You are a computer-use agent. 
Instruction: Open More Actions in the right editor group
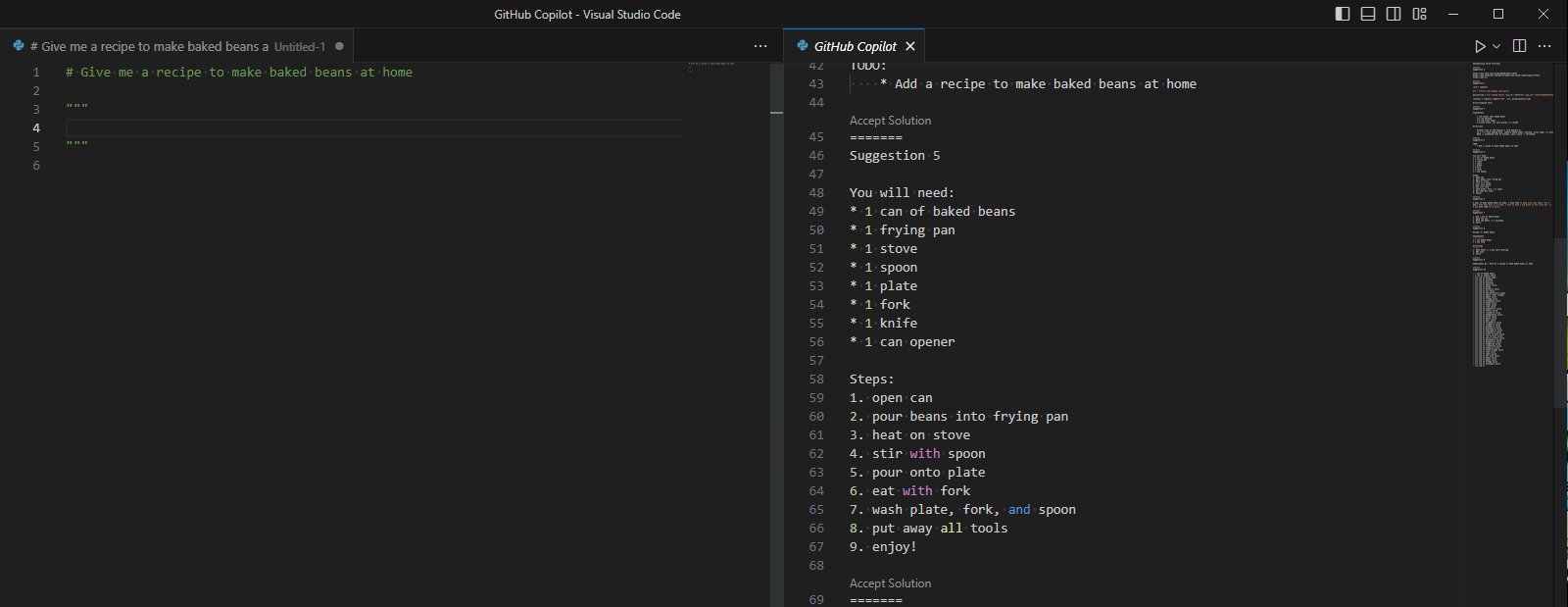pyautogui.click(x=1544, y=46)
